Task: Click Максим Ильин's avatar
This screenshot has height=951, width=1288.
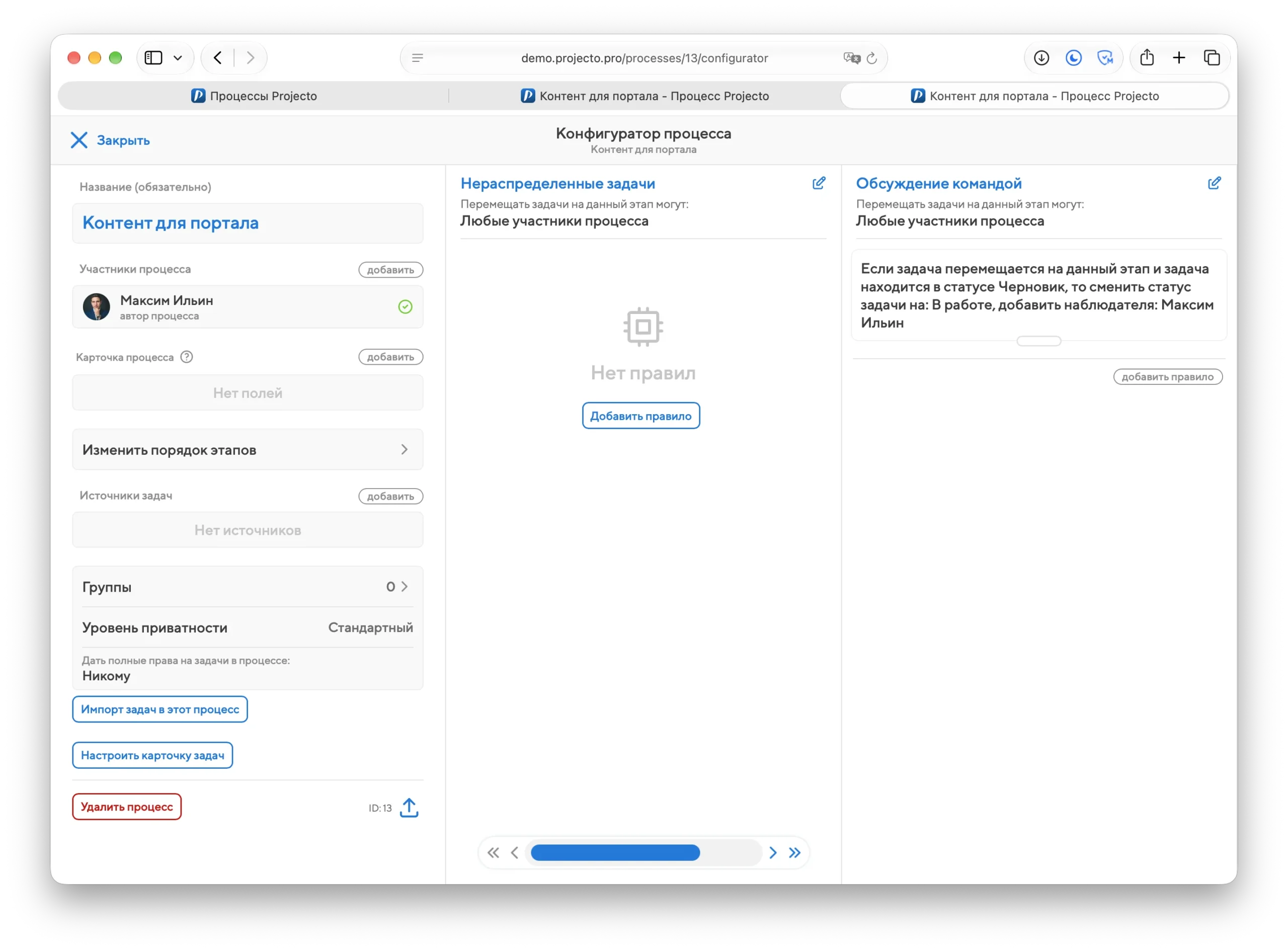Action: [96, 307]
